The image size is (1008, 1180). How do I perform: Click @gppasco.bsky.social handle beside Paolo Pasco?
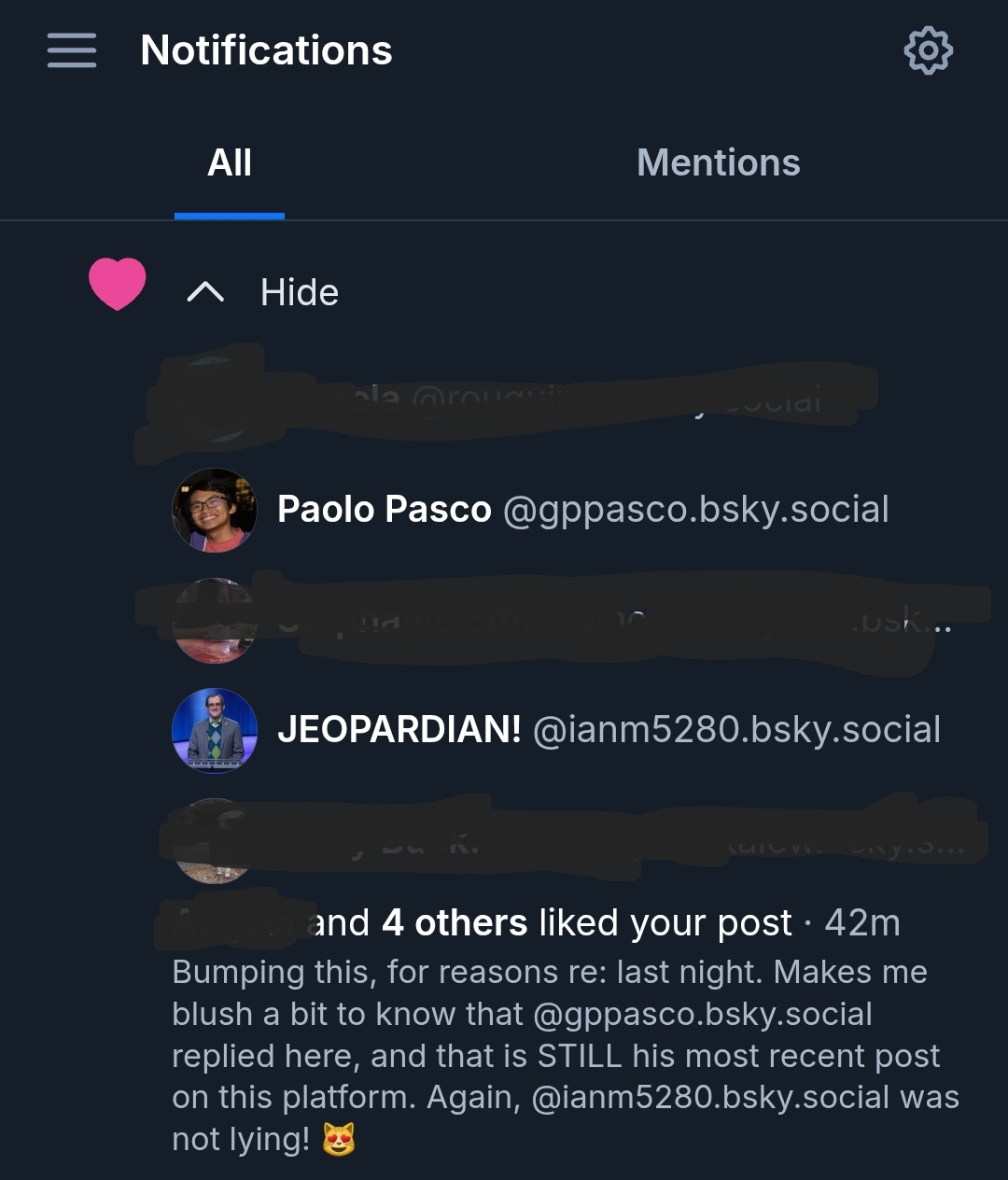pyautogui.click(x=695, y=510)
